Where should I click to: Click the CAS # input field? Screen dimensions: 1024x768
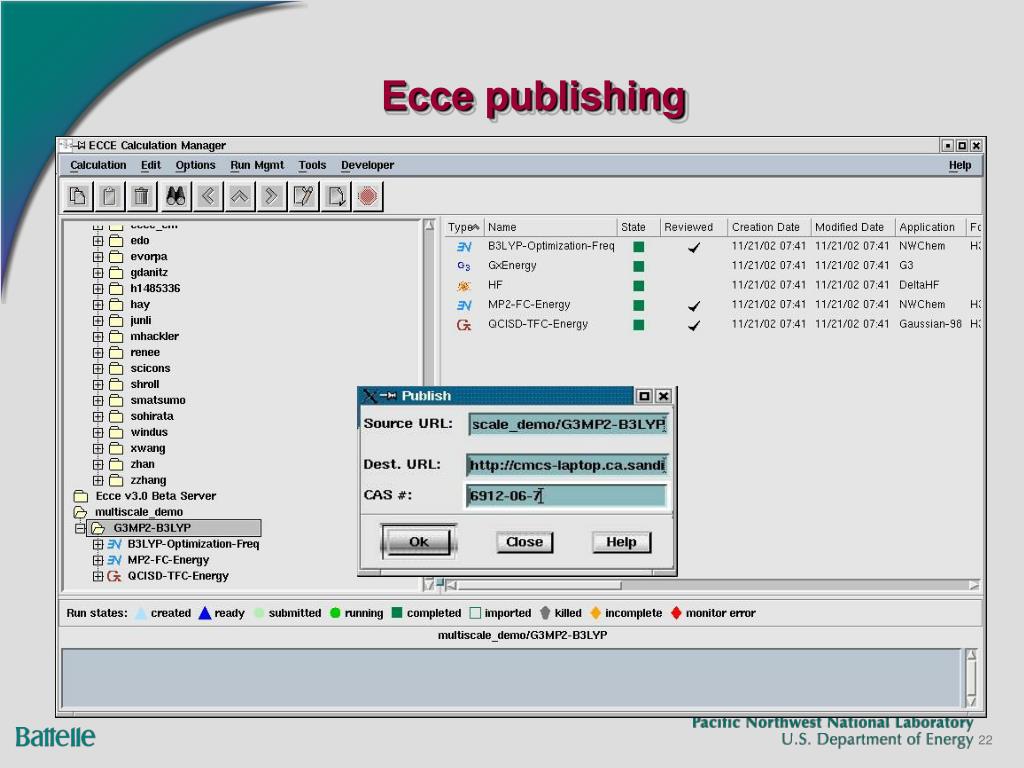click(x=566, y=496)
